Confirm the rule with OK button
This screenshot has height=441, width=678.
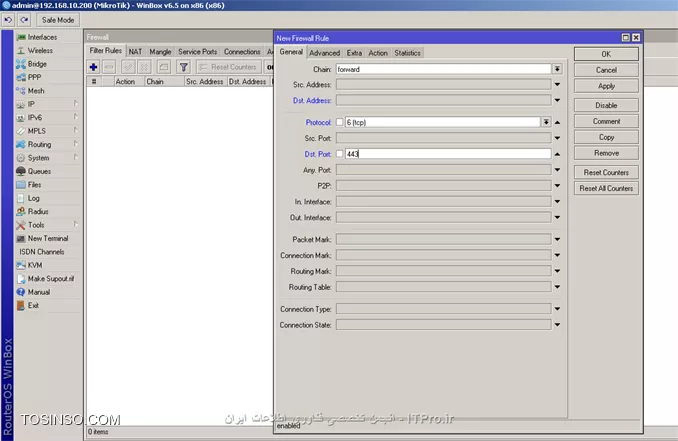(x=606, y=54)
